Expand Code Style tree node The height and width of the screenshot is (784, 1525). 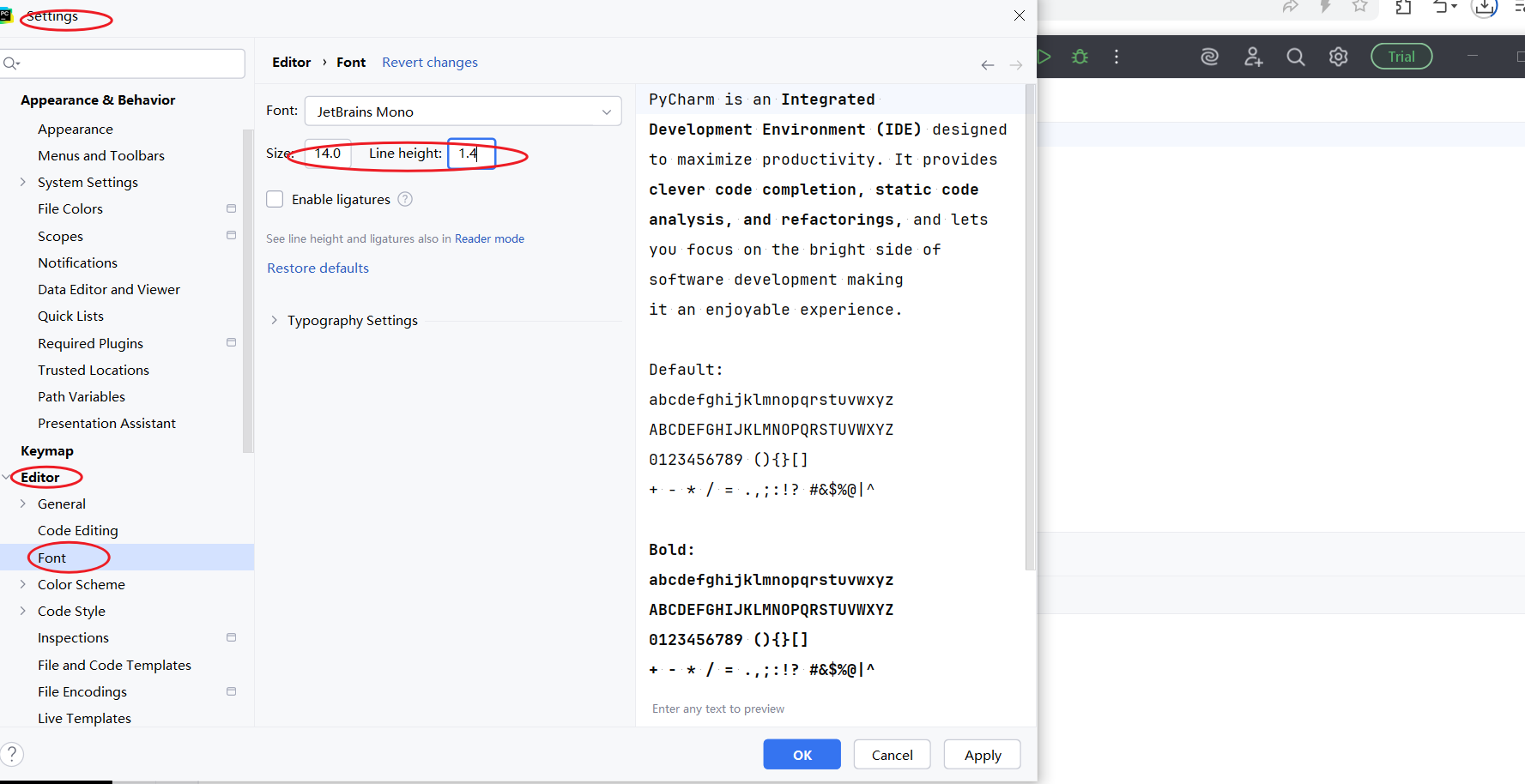[22, 611]
